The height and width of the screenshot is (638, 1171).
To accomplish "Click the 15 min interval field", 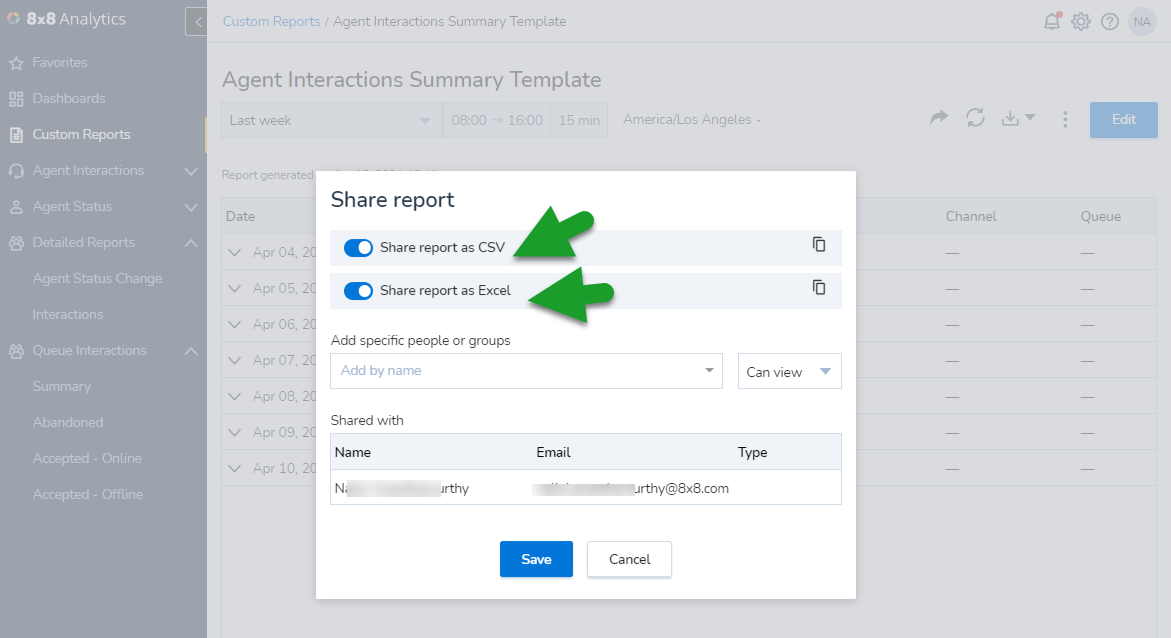I will (x=579, y=120).
